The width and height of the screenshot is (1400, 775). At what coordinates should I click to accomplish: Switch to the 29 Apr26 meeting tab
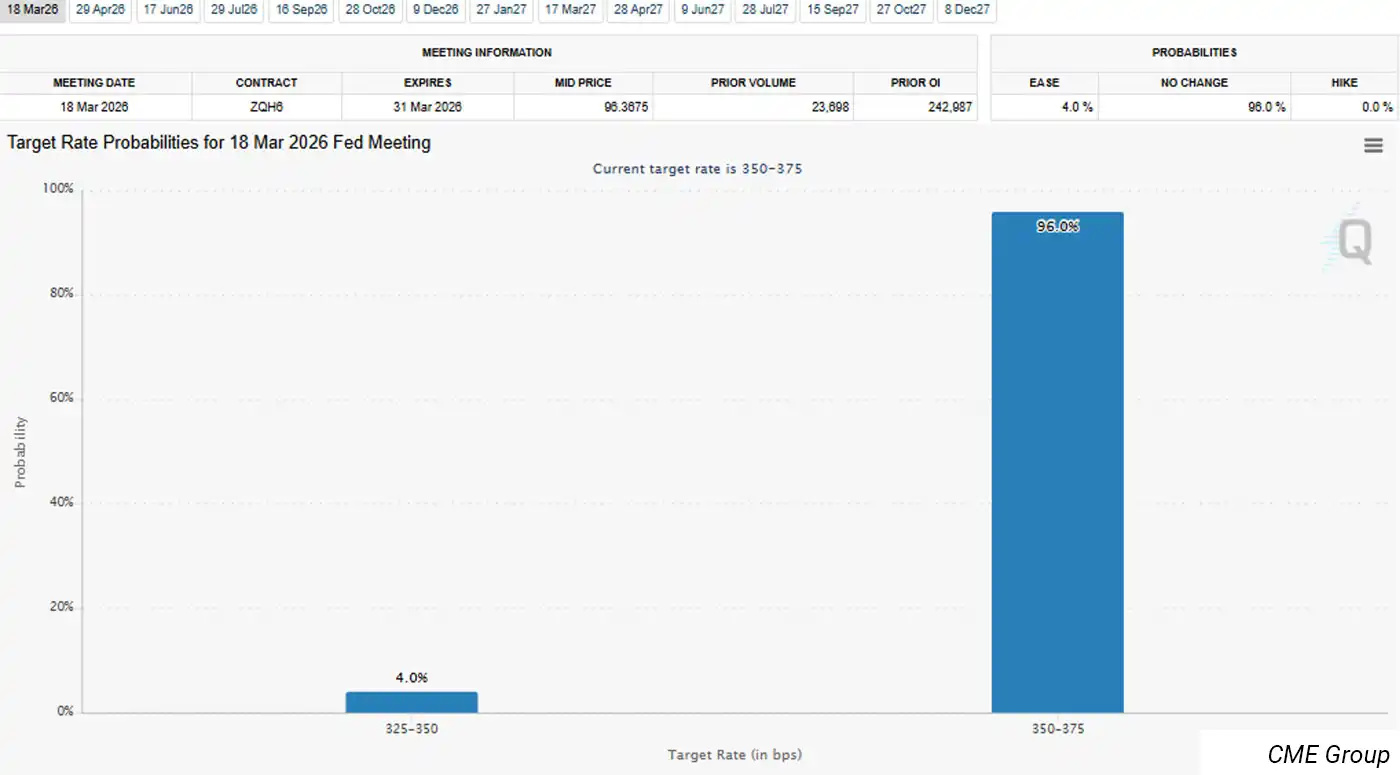[100, 10]
